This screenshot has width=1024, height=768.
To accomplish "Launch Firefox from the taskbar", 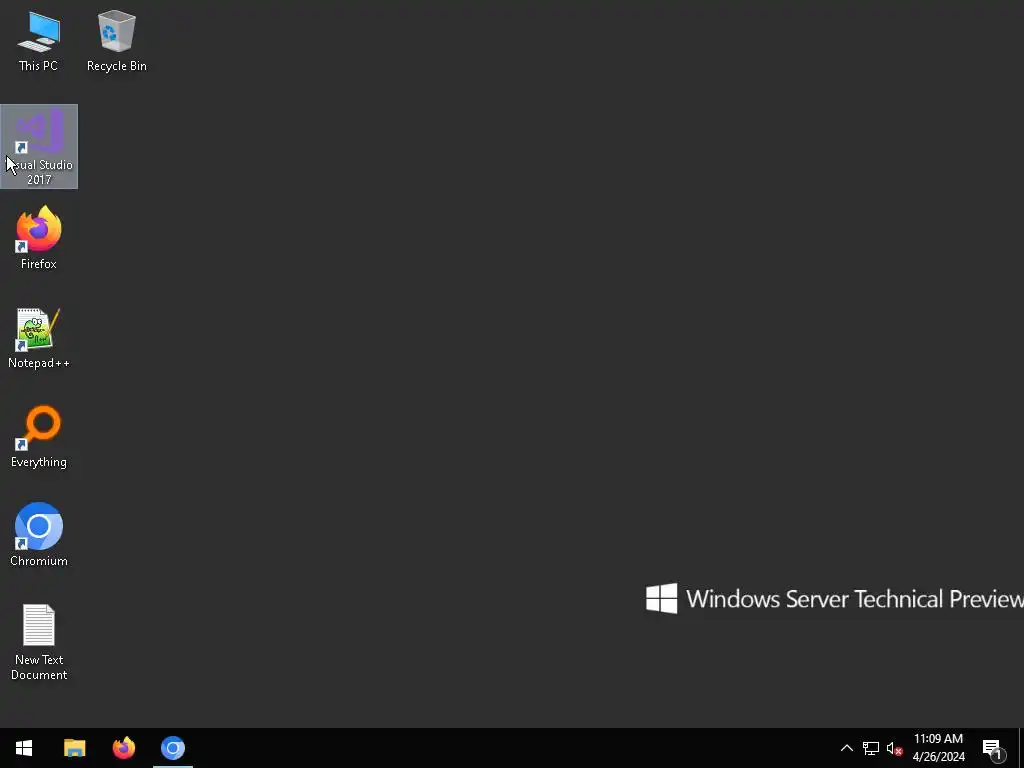I will point(124,748).
